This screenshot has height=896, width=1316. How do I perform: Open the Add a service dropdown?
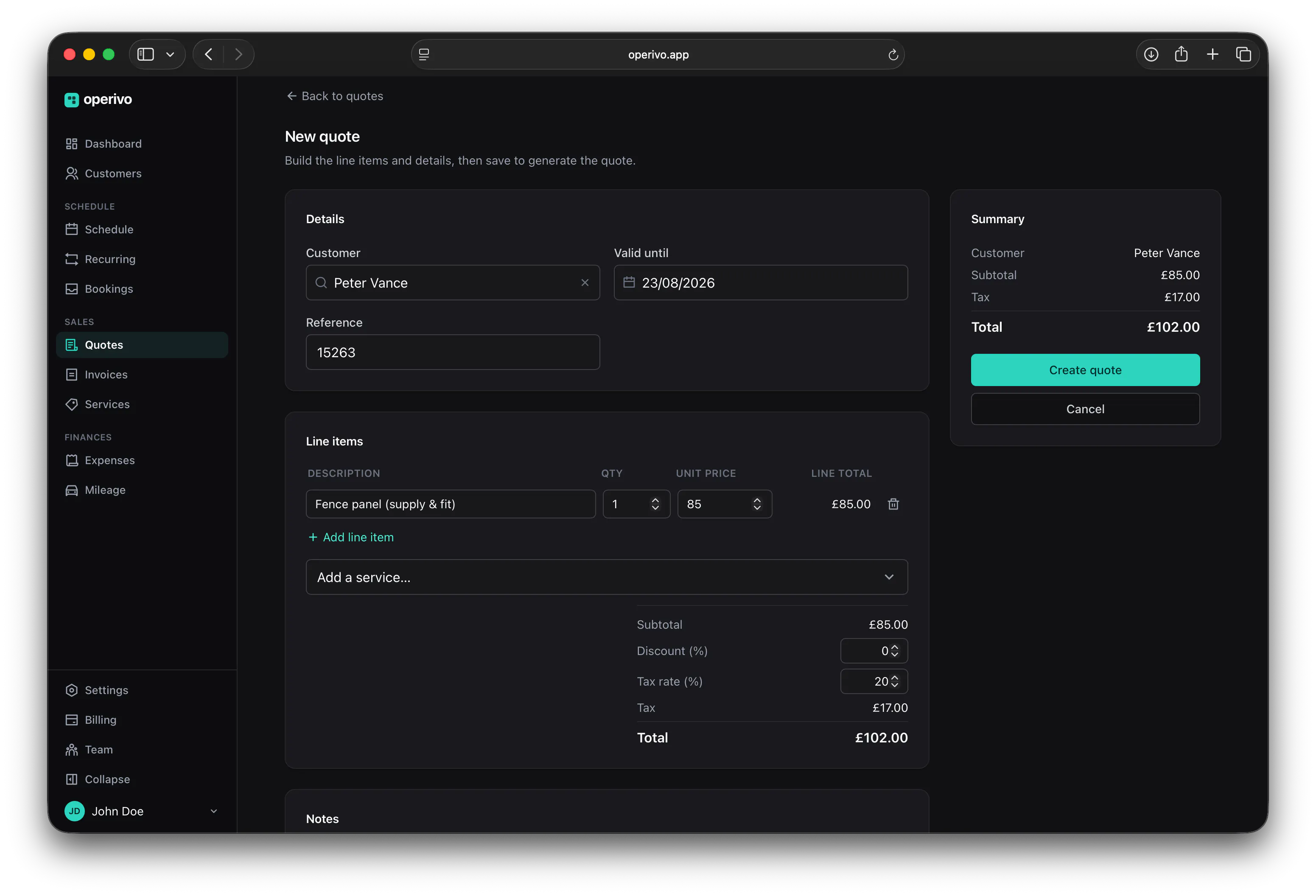(607, 577)
